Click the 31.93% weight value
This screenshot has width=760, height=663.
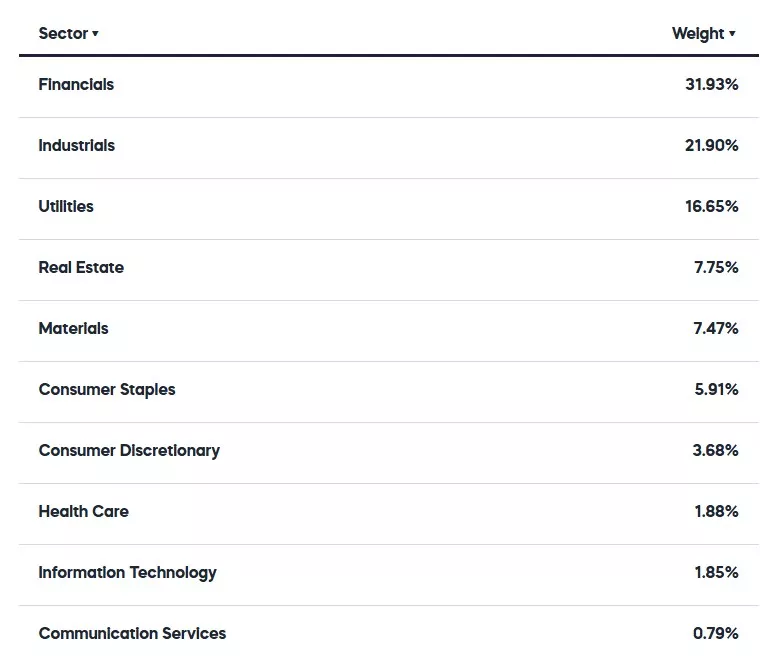click(x=711, y=84)
